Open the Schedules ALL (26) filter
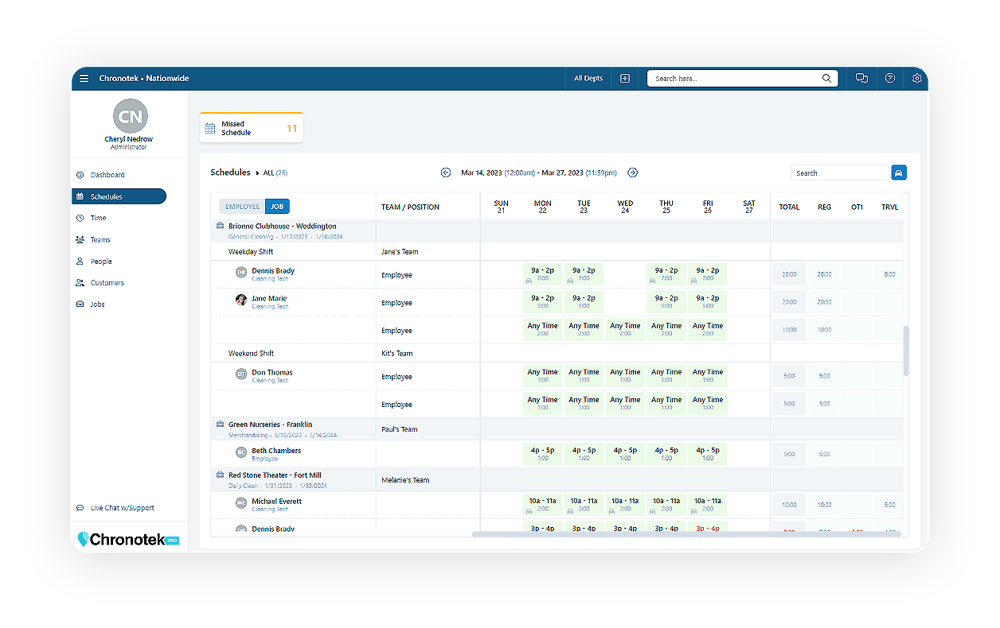 tap(276, 173)
